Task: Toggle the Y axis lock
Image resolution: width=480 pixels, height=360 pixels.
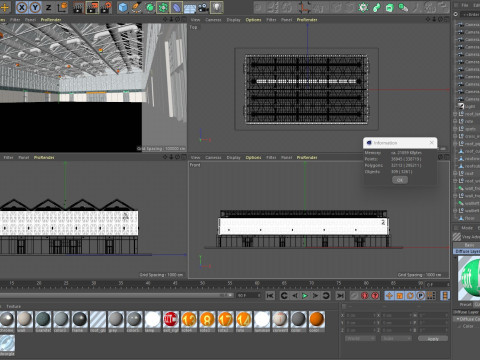Action: [x=35, y=7]
